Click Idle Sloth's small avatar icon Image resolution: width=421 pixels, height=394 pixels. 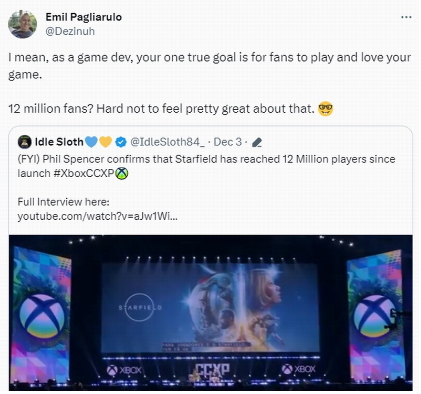tap(24, 142)
